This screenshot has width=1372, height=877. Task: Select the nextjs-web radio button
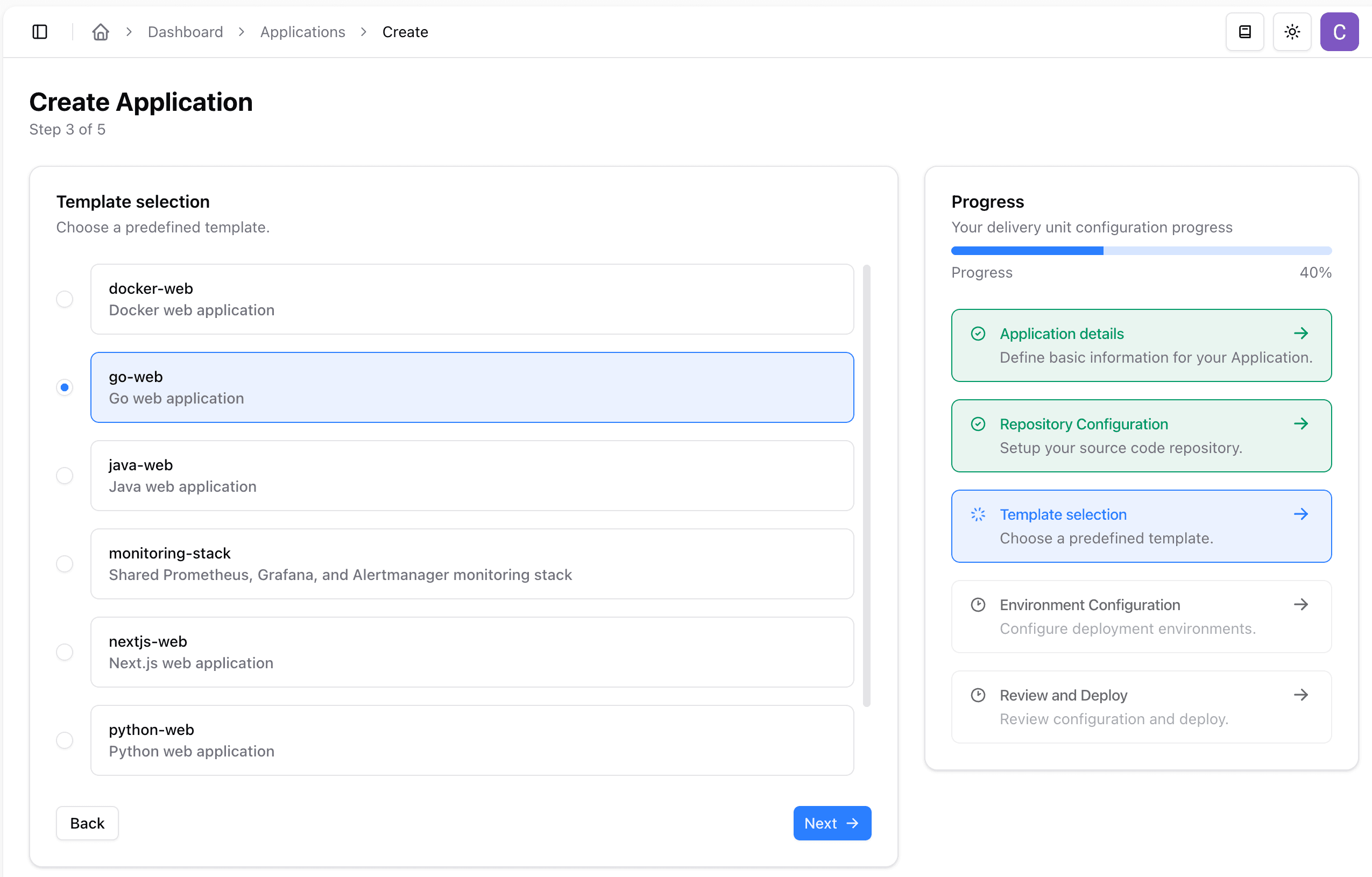[65, 652]
